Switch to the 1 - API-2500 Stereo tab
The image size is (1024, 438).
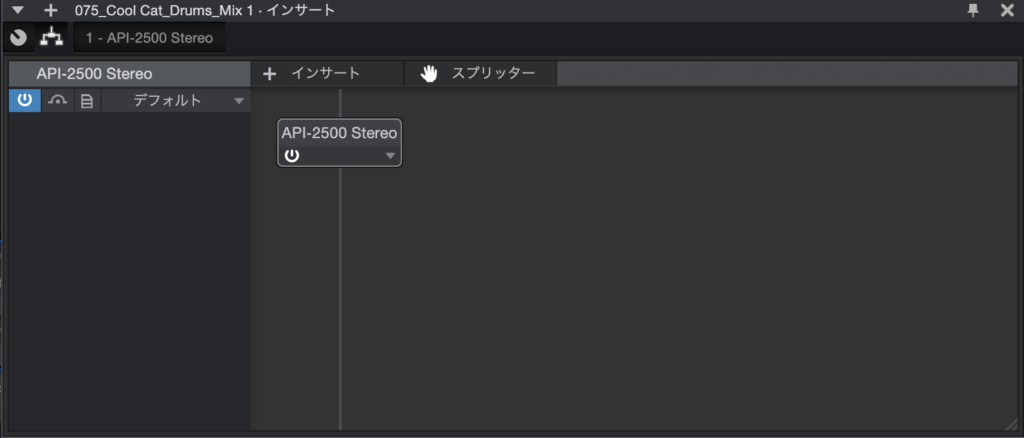149,38
